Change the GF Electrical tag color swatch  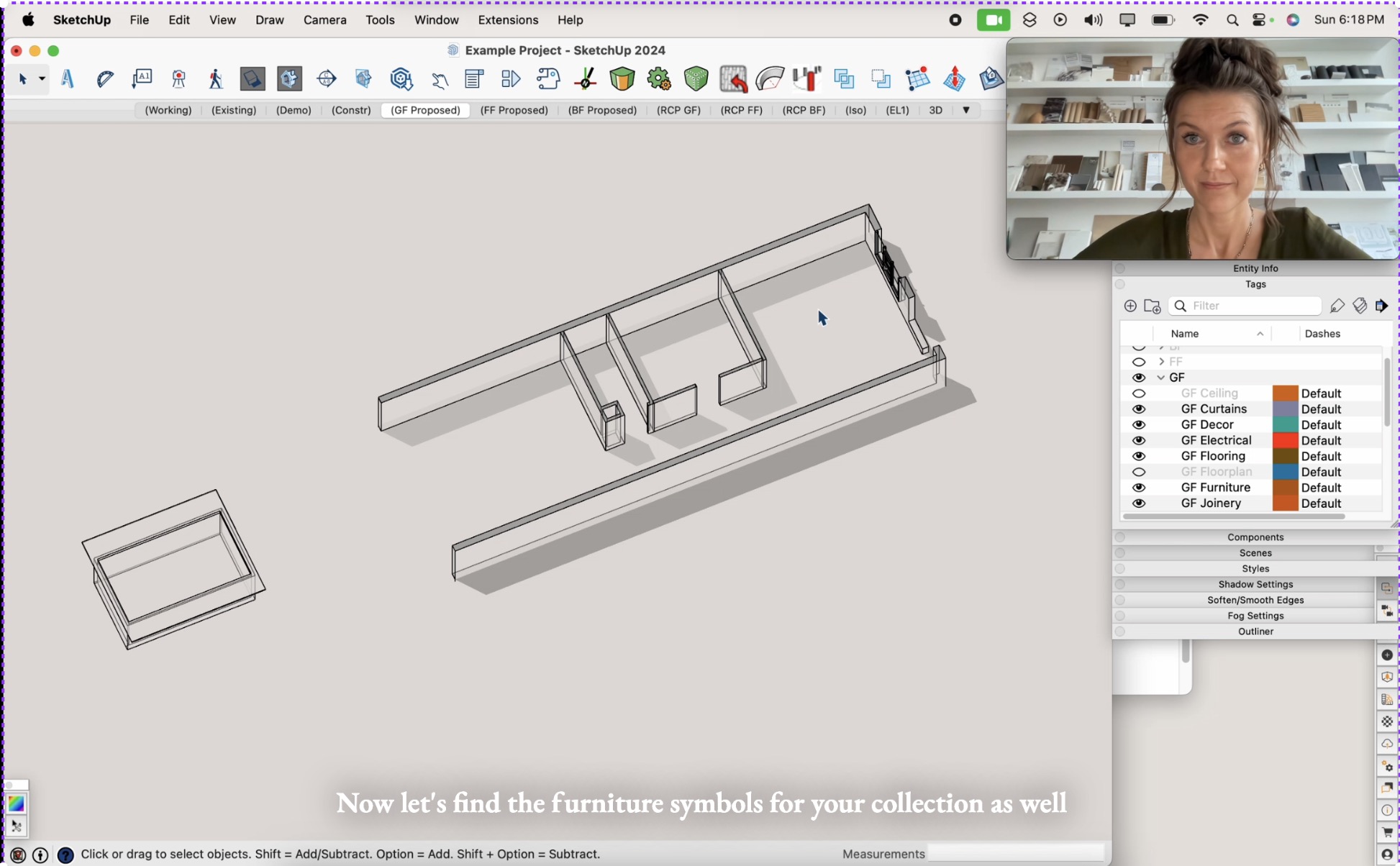click(x=1285, y=440)
